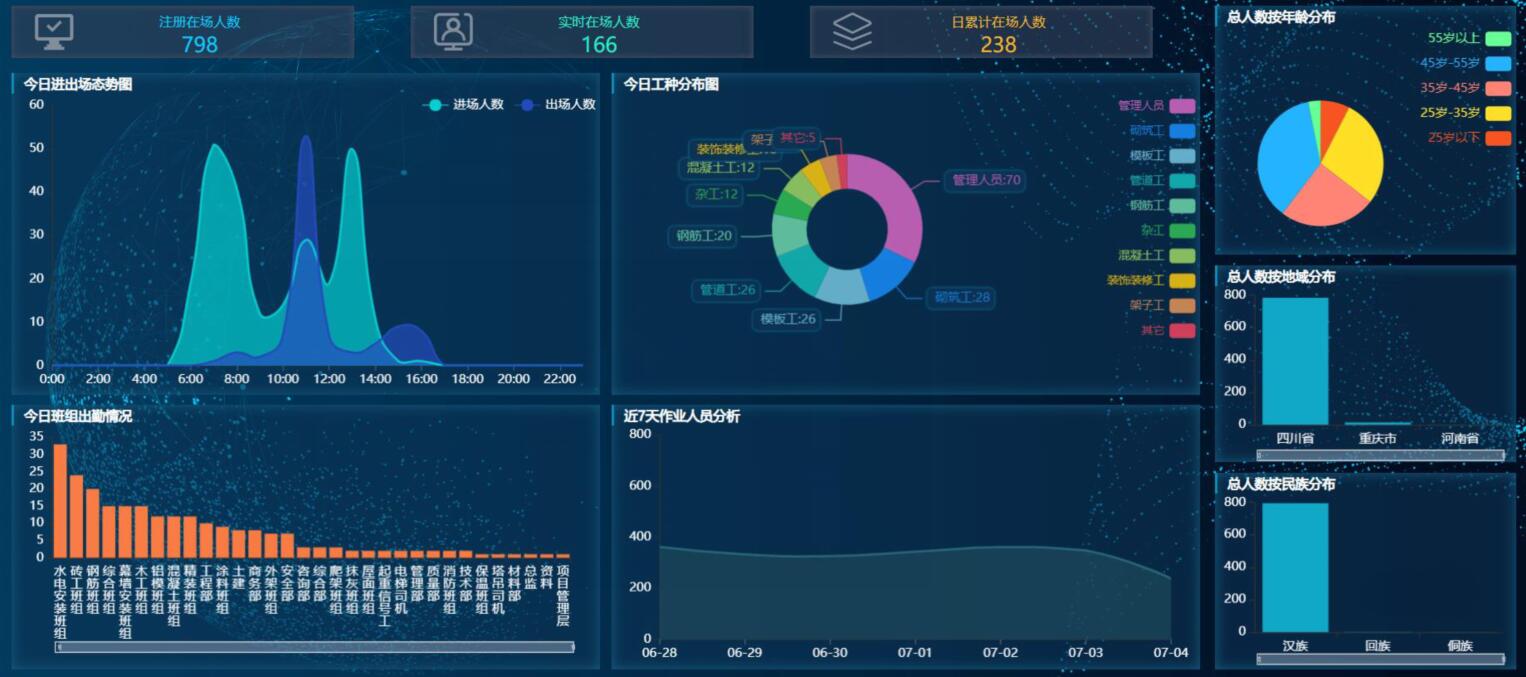Toggle the 进场人数 series in the line chart legend
This screenshot has height=677, width=1526.
pos(463,104)
